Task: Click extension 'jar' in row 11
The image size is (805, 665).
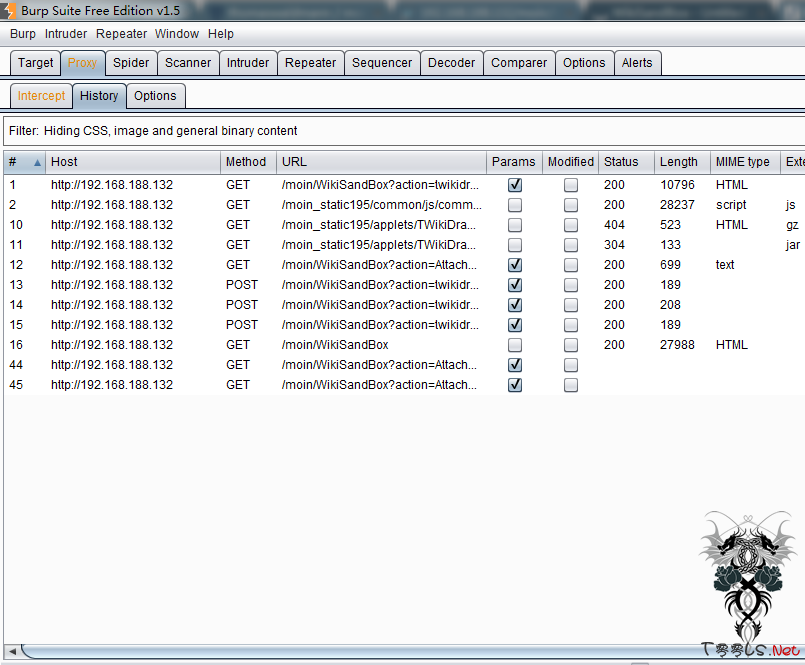Action: (x=793, y=245)
